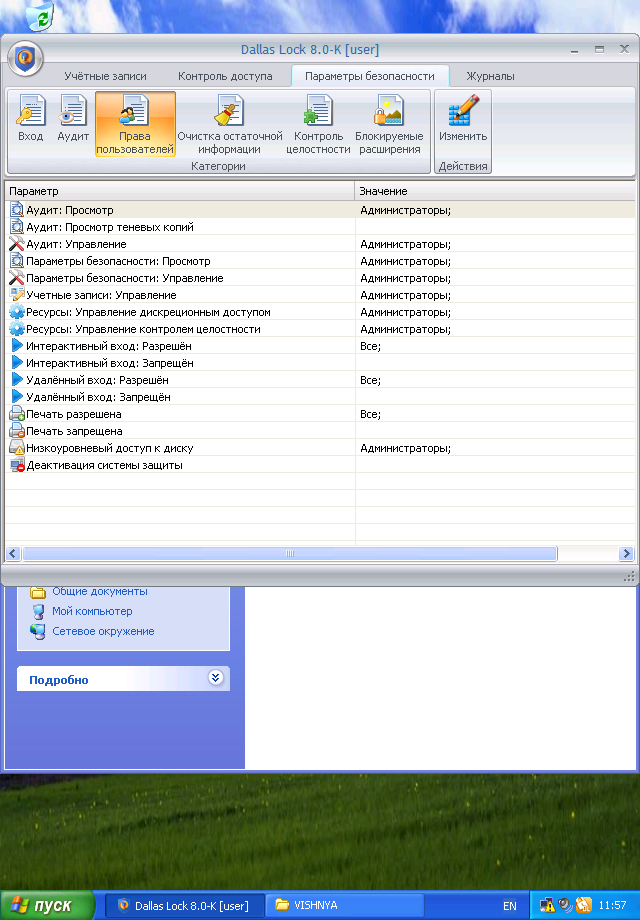Image resolution: width=640 pixels, height=920 pixels.
Task: Click the horizontal scrollbar left arrow
Action: point(13,553)
